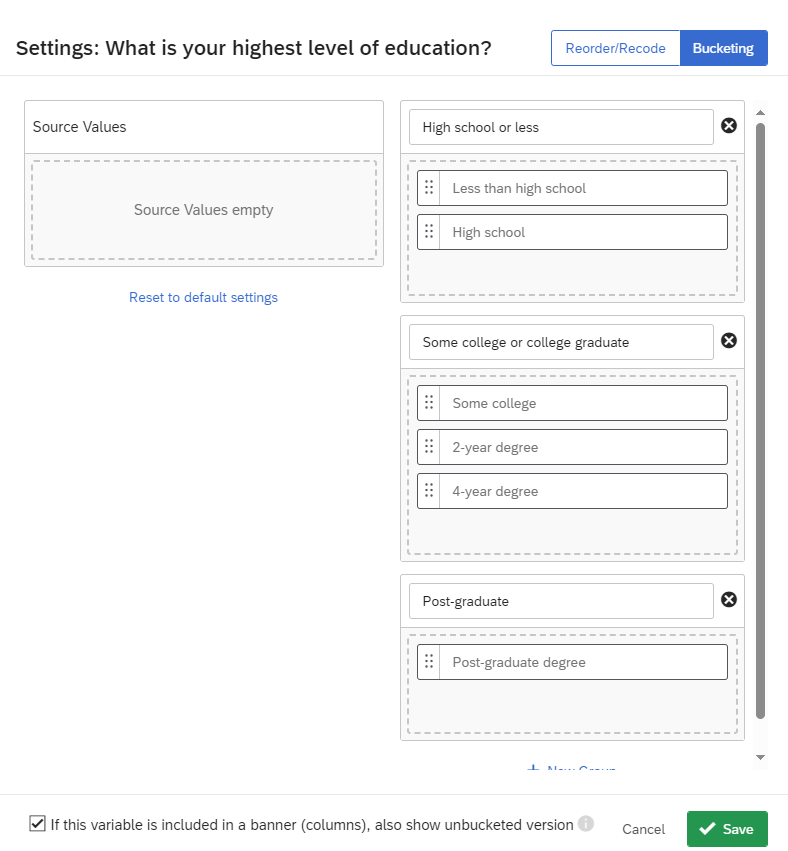Click the info icon beside unbucketed version
788x851 pixels.
[586, 824]
